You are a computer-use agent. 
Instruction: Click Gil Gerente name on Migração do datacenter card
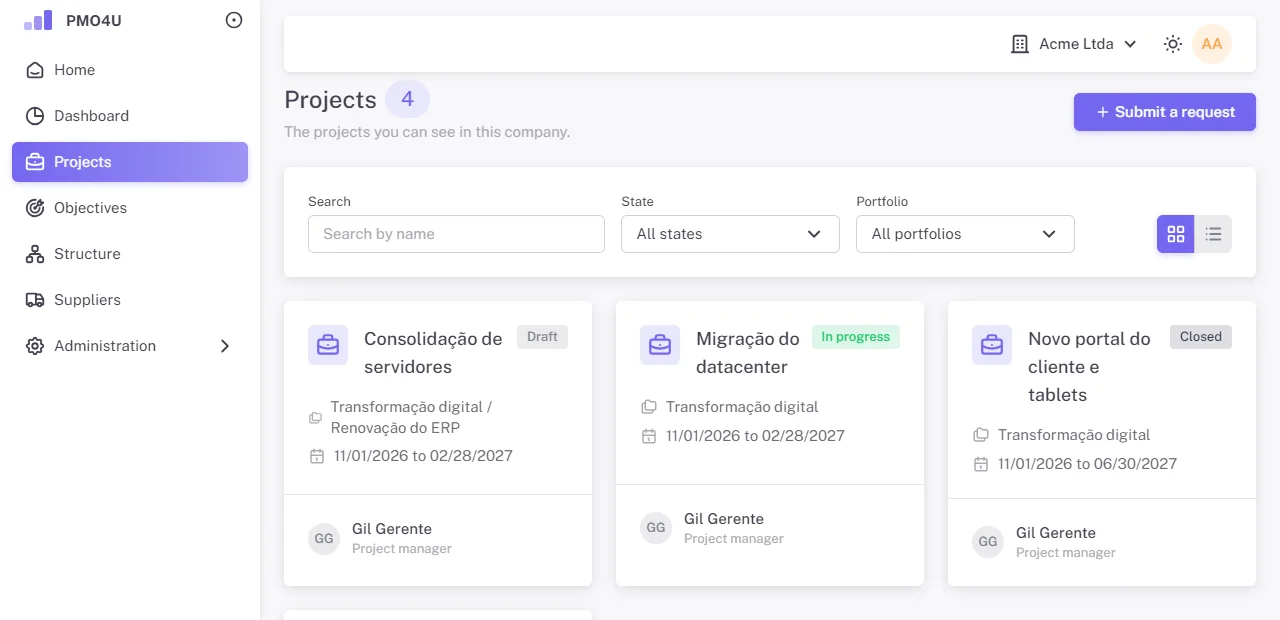click(724, 519)
